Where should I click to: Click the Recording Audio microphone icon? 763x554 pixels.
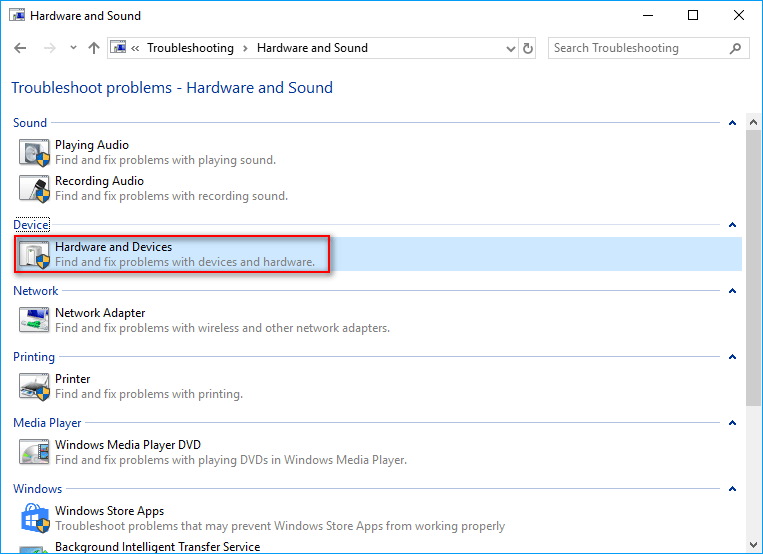point(34,188)
